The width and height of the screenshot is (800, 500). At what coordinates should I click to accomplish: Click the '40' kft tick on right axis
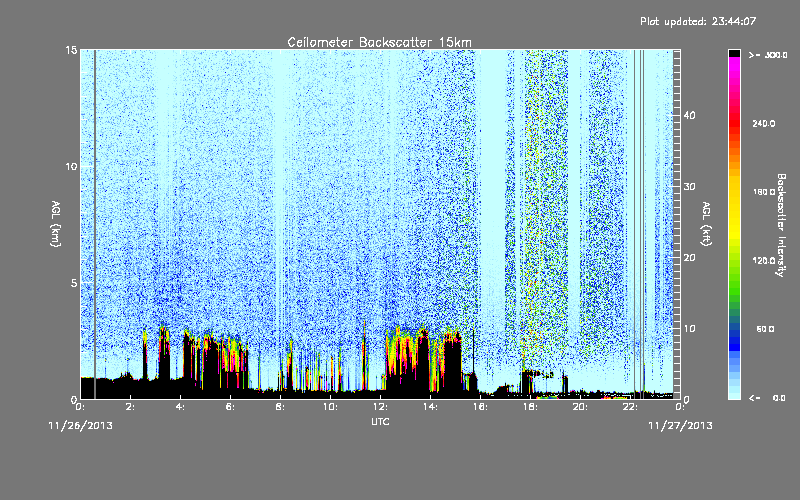coord(689,115)
